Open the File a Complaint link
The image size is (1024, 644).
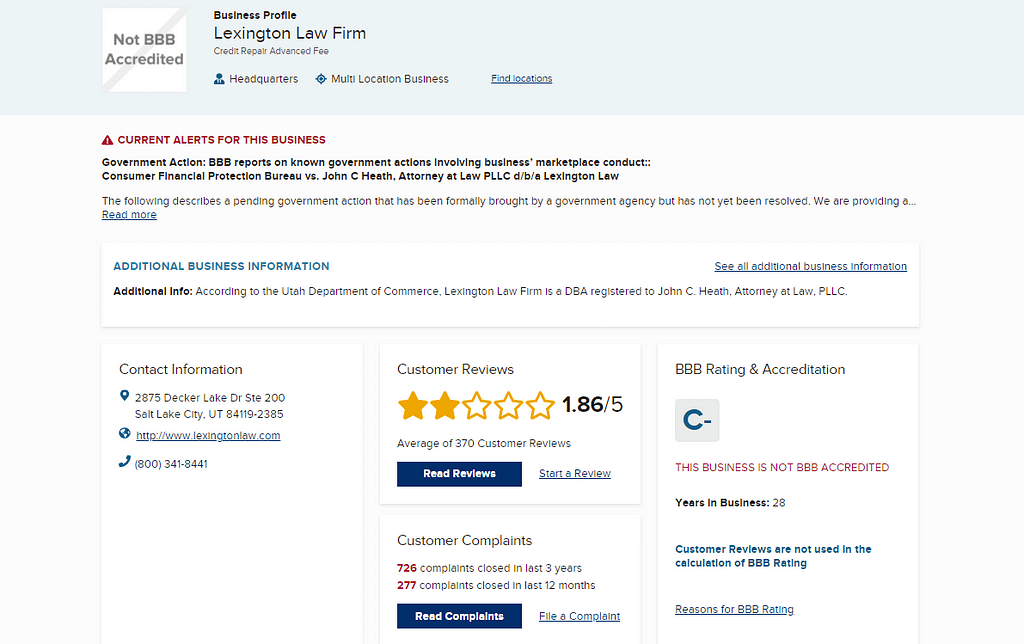click(579, 617)
